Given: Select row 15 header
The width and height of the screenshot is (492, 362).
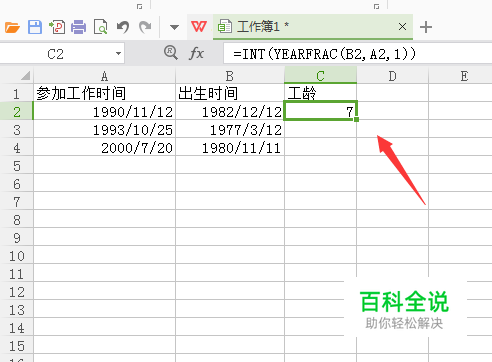Looking at the screenshot, I should (x=17, y=345).
